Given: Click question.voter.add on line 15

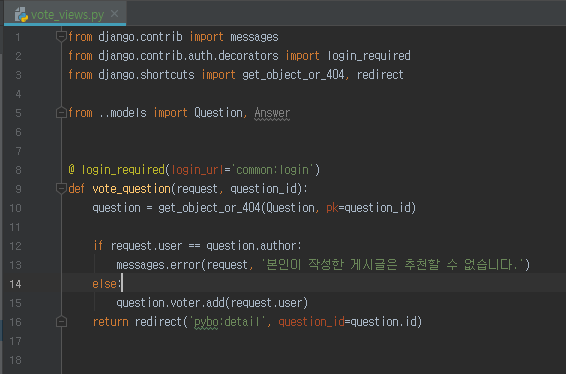Looking at the screenshot, I should coord(170,303).
